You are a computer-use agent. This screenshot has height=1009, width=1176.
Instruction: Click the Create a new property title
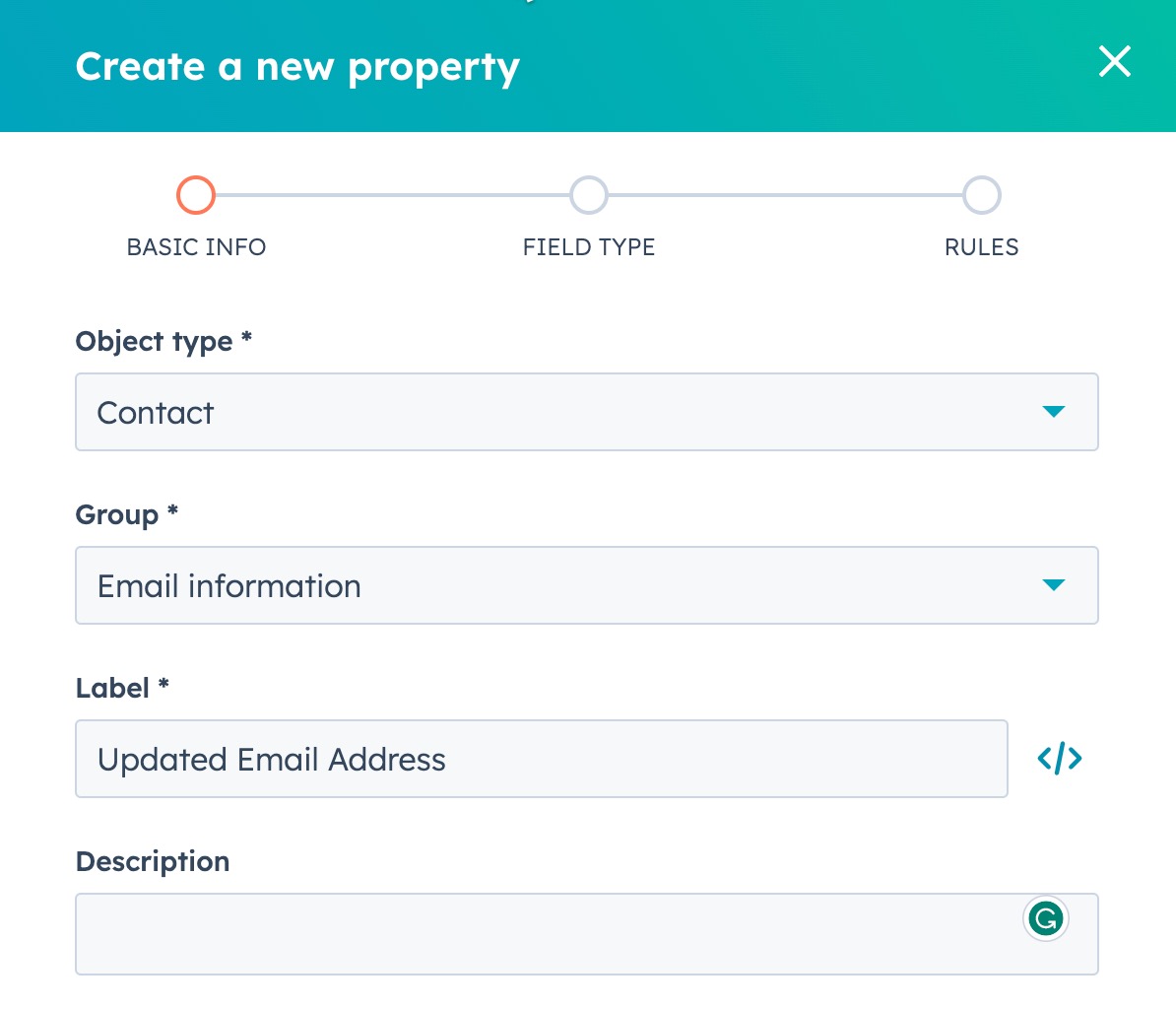point(297,67)
